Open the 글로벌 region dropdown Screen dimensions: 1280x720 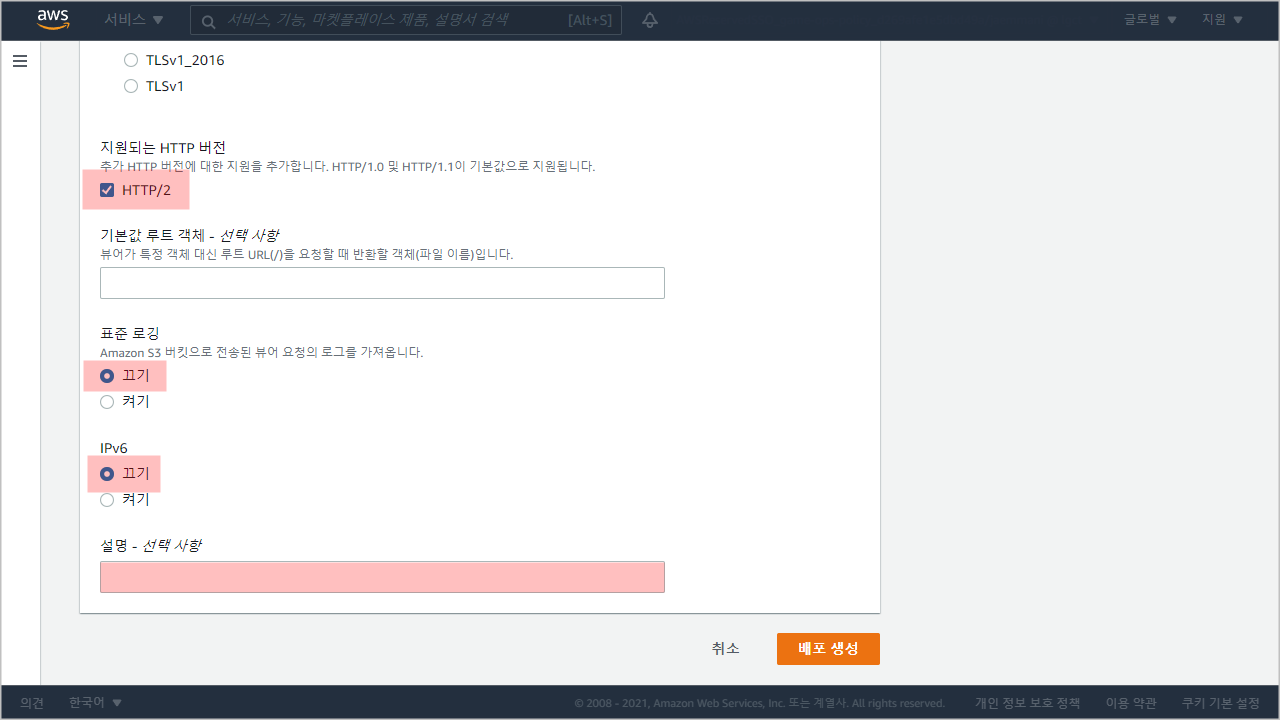(x=1151, y=19)
